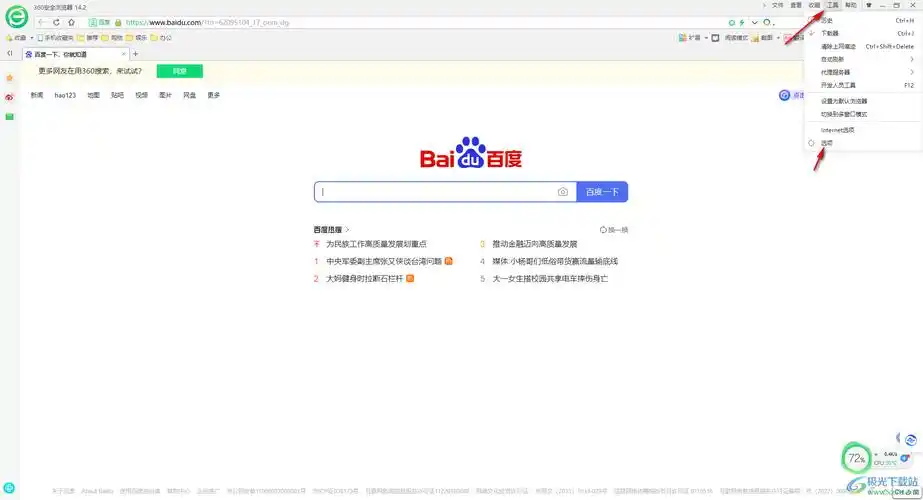The width and height of the screenshot is (923, 500).
Task: Open Internet选项 from tools menu
Action: click(864, 130)
